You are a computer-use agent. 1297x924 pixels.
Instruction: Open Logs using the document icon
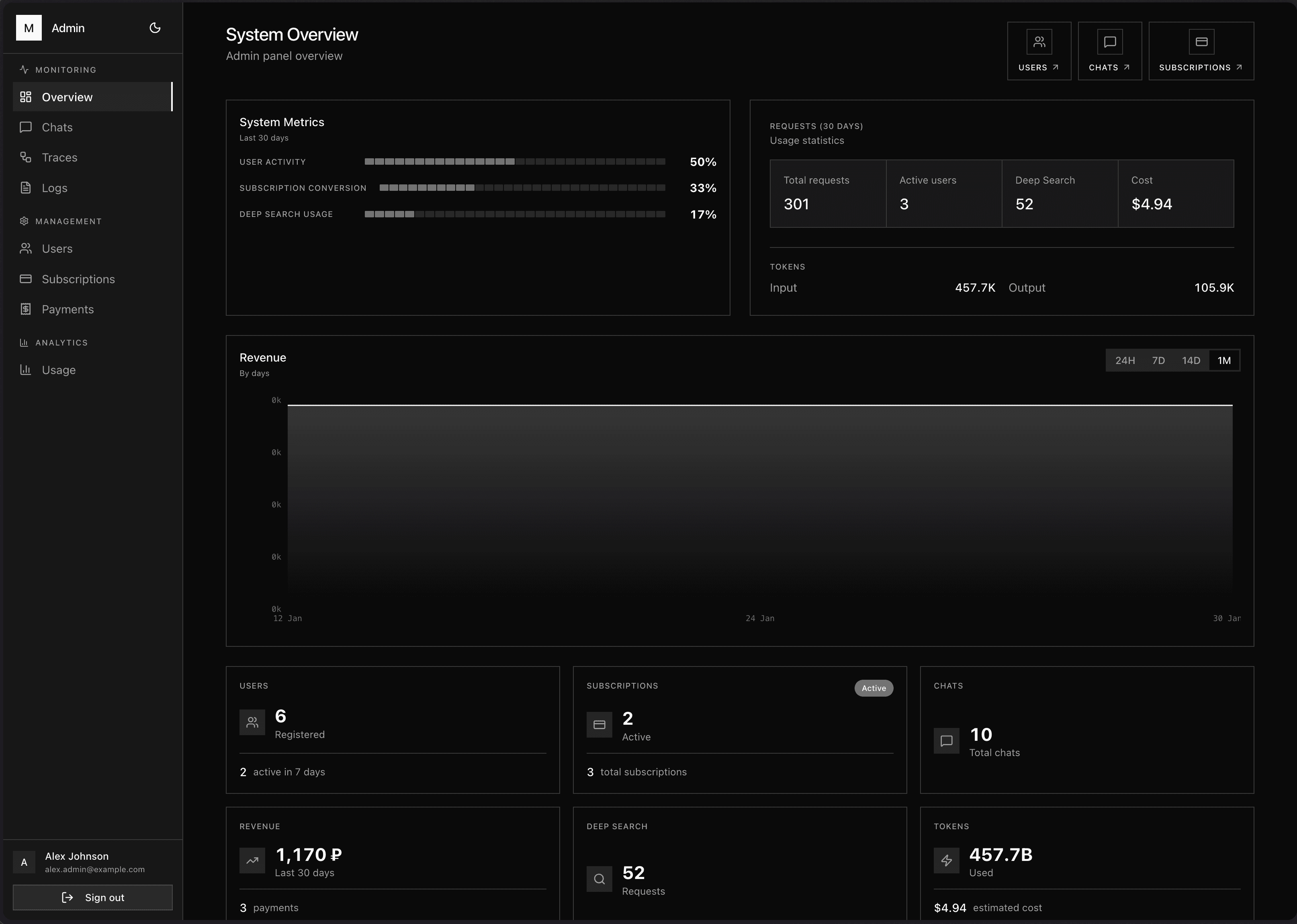pos(26,188)
